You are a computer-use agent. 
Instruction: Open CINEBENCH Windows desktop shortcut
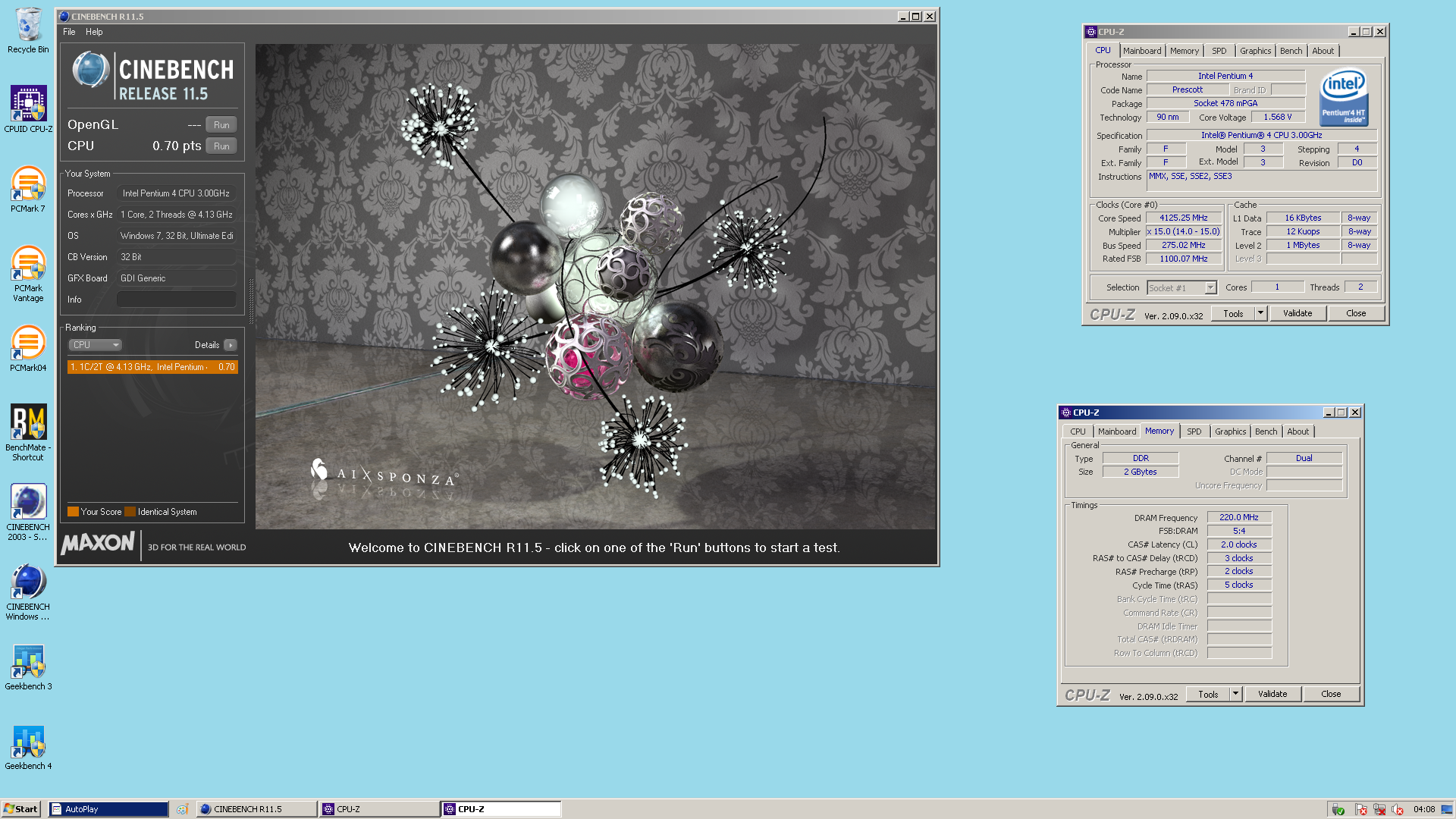28,591
